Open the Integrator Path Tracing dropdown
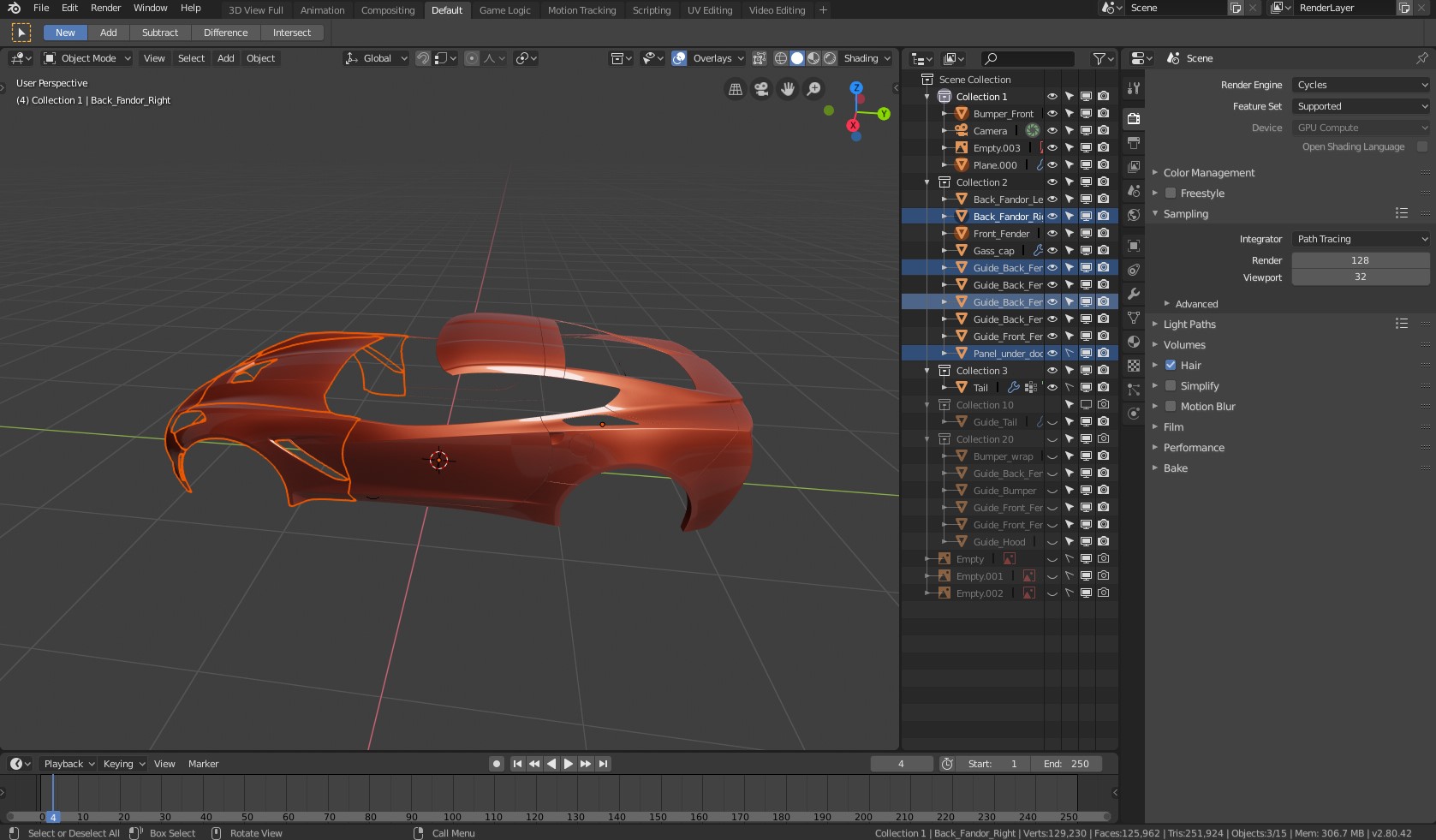The image size is (1436, 840). click(1361, 239)
